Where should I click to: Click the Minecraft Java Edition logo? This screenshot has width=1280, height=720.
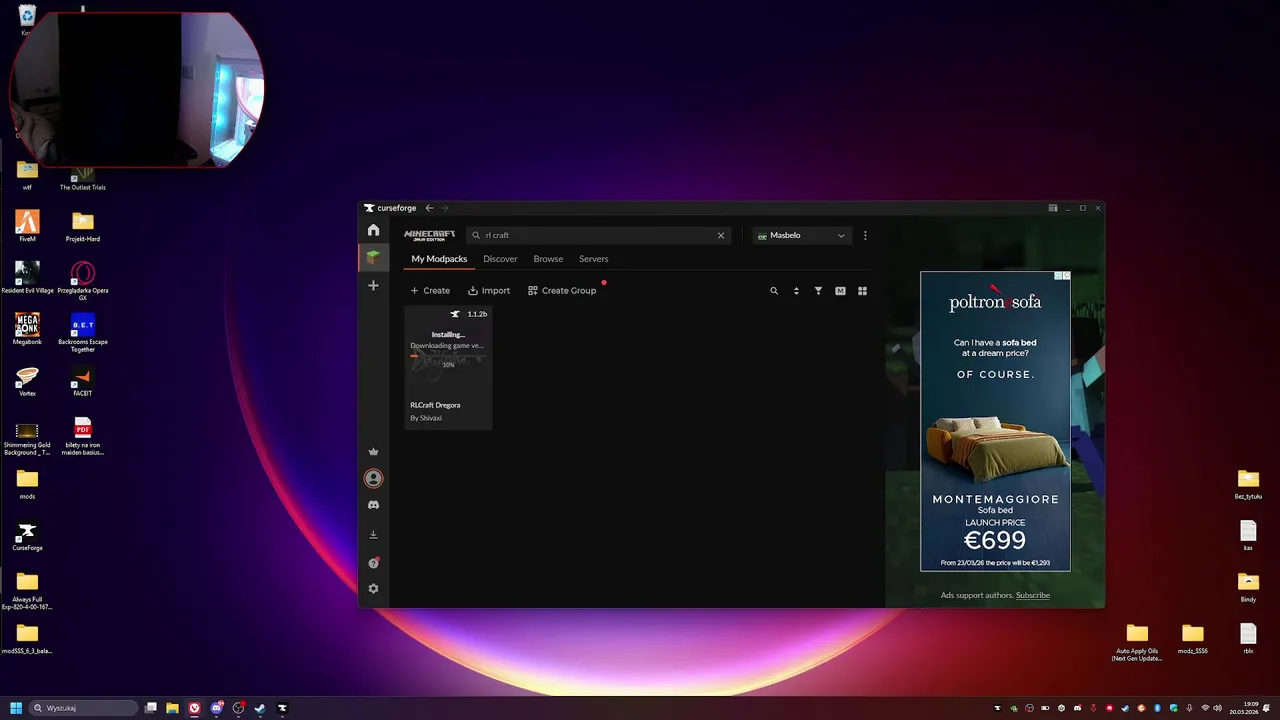429,235
